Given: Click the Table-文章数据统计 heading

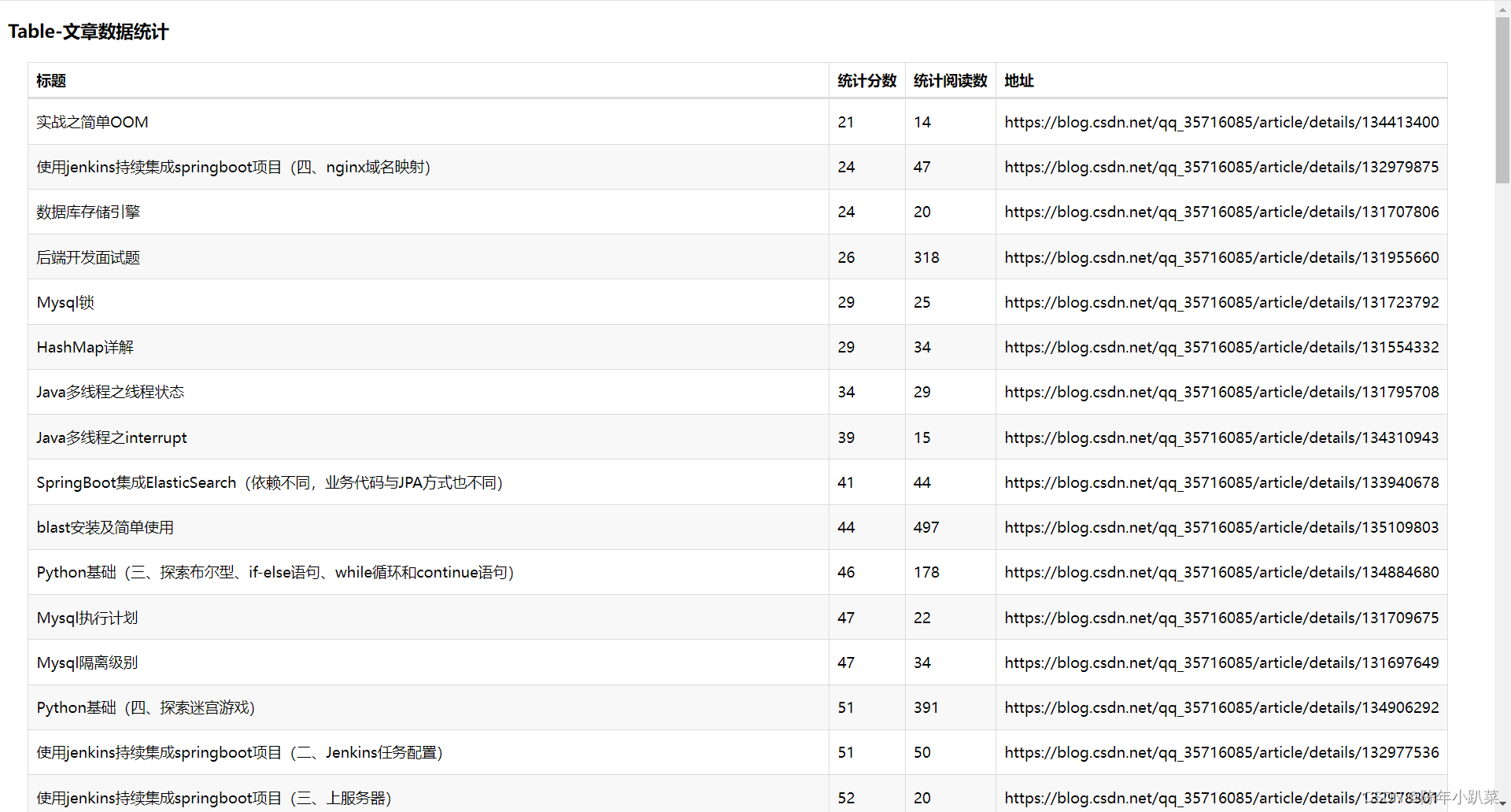Looking at the screenshot, I should coord(88,31).
